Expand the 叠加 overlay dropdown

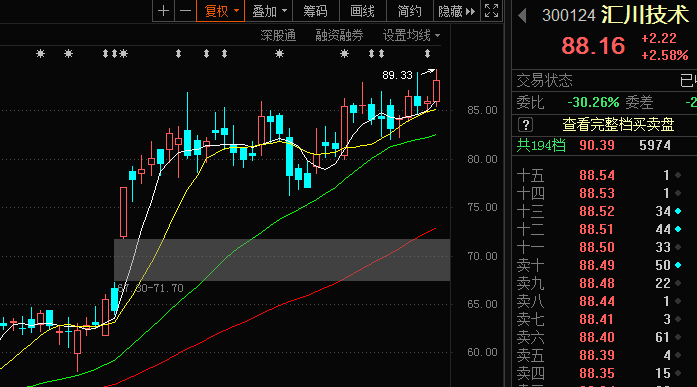[269, 11]
